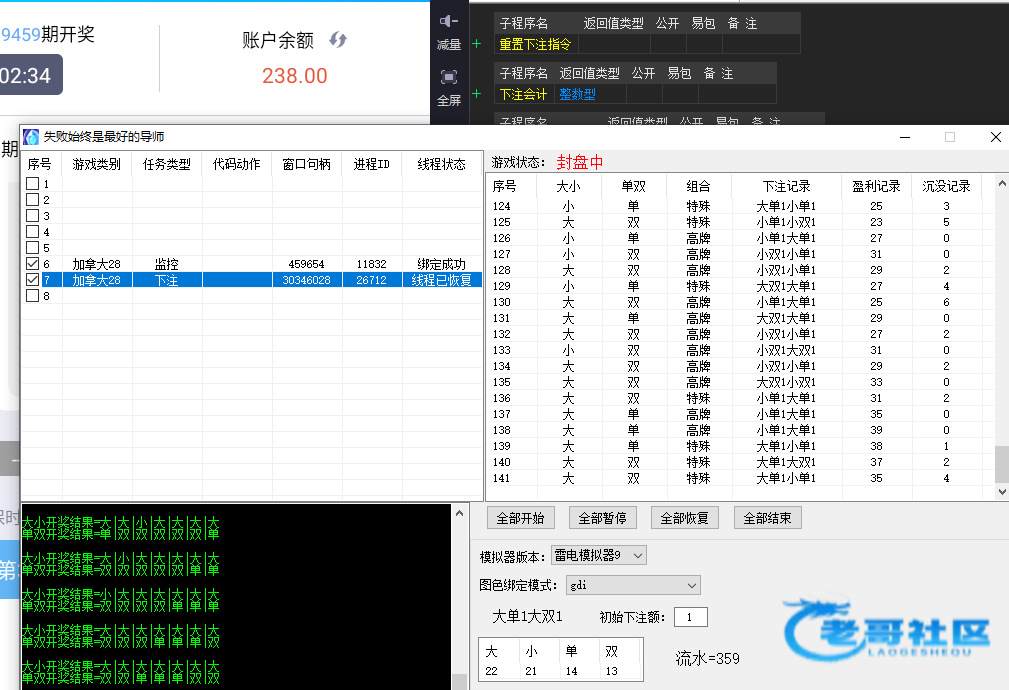Click scroll-down arrow of results list
This screenshot has height=690, width=1009.
(1001, 492)
